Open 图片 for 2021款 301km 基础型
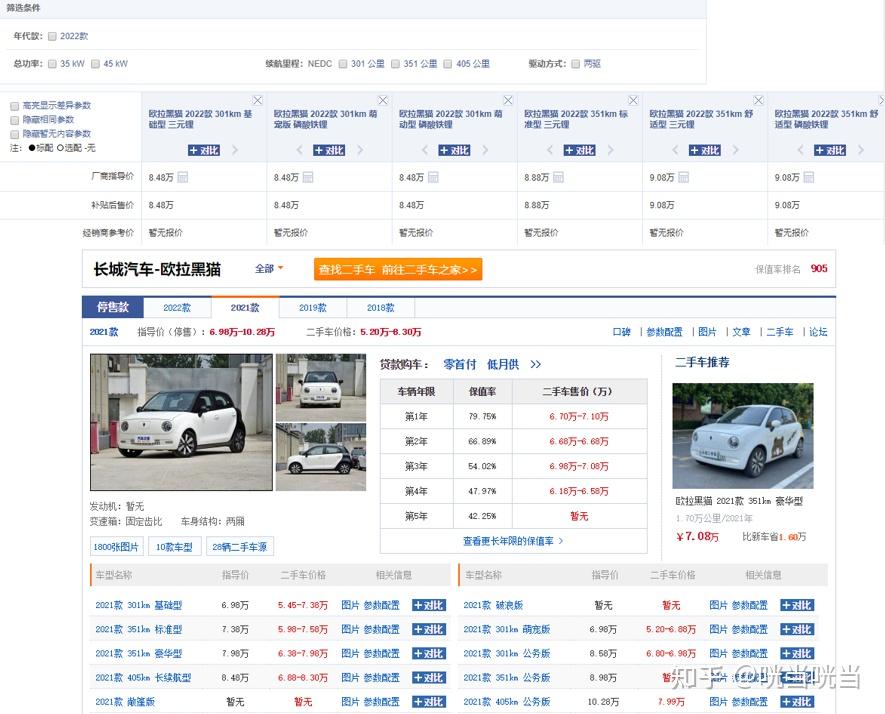Image resolution: width=885 pixels, height=714 pixels. [x=351, y=605]
